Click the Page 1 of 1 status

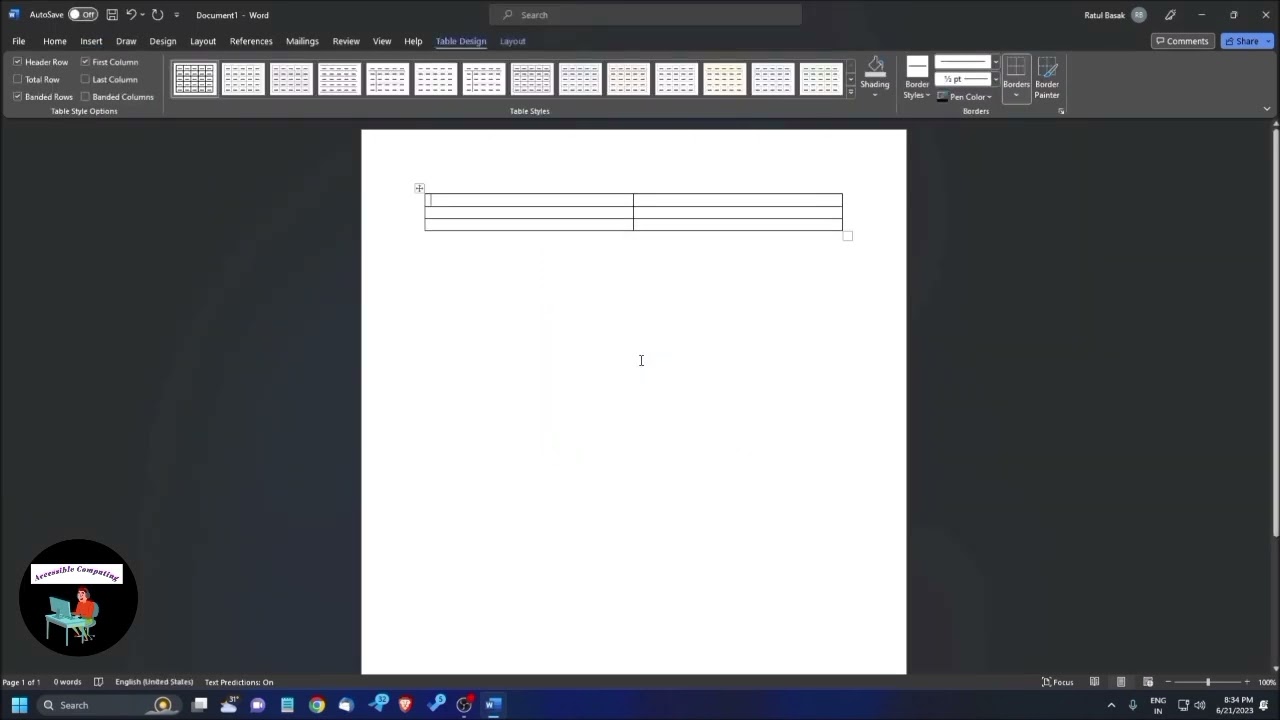(21, 682)
